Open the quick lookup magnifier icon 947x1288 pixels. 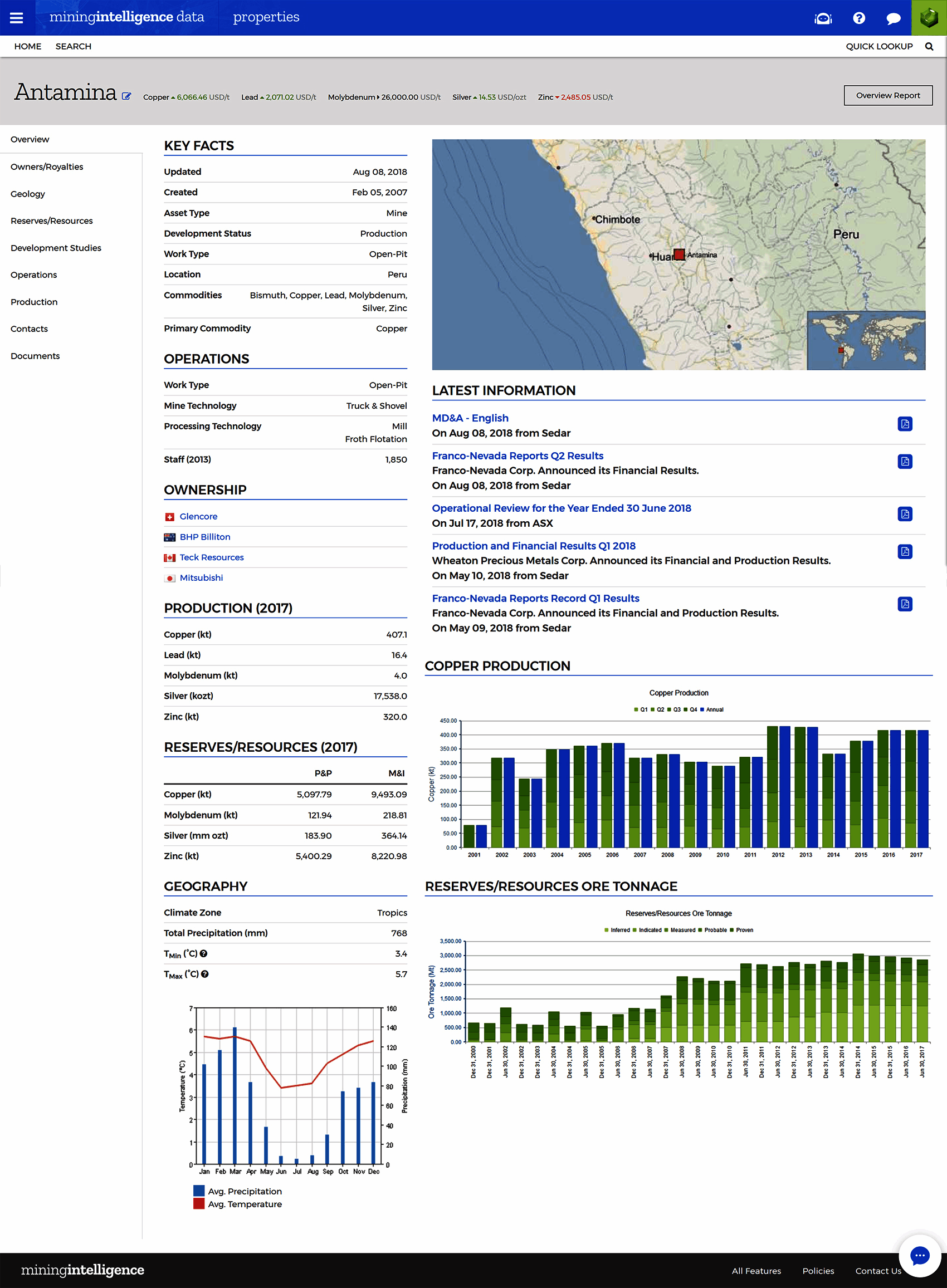click(x=929, y=46)
